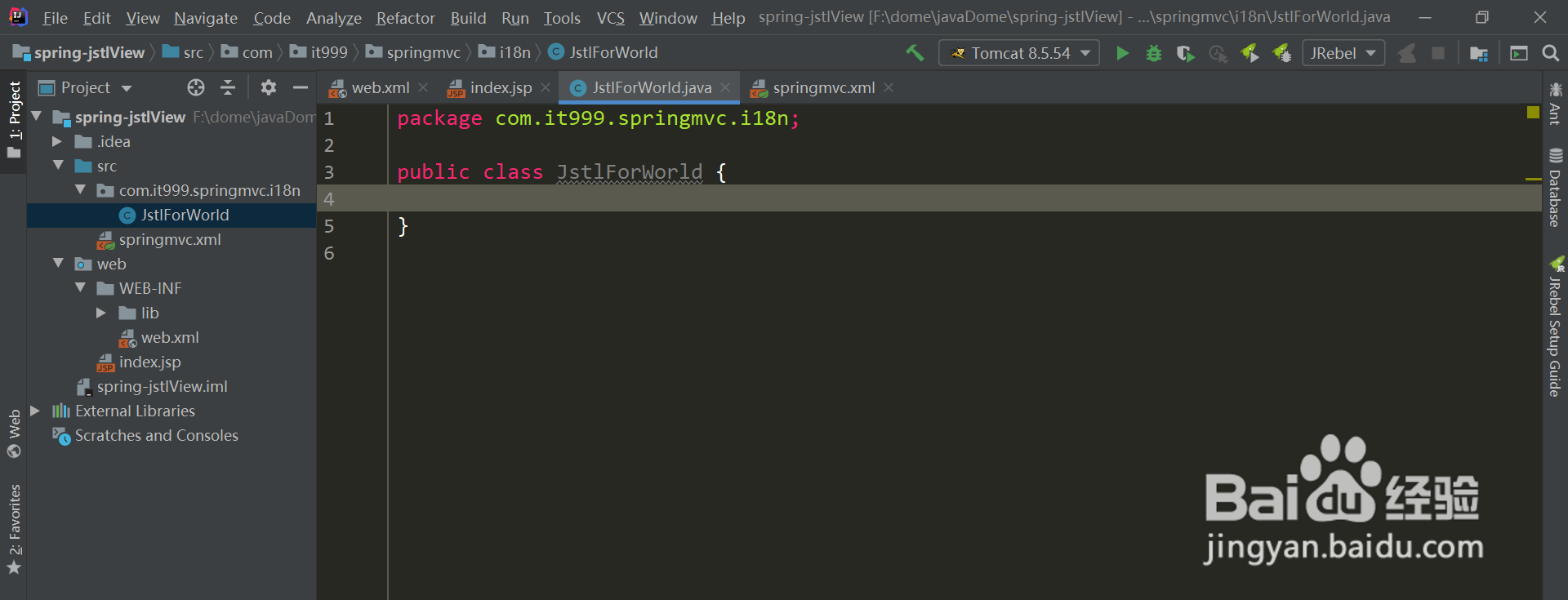Click the line number 6 gutter
Image resolution: width=1568 pixels, height=600 pixels.
click(329, 253)
